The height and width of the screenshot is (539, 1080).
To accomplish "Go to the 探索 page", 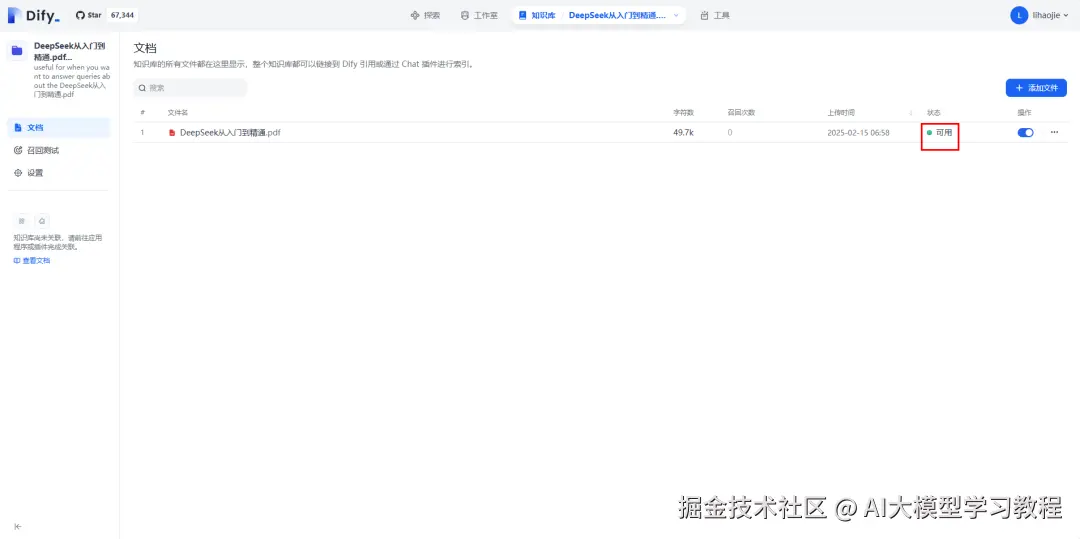I will click(425, 15).
